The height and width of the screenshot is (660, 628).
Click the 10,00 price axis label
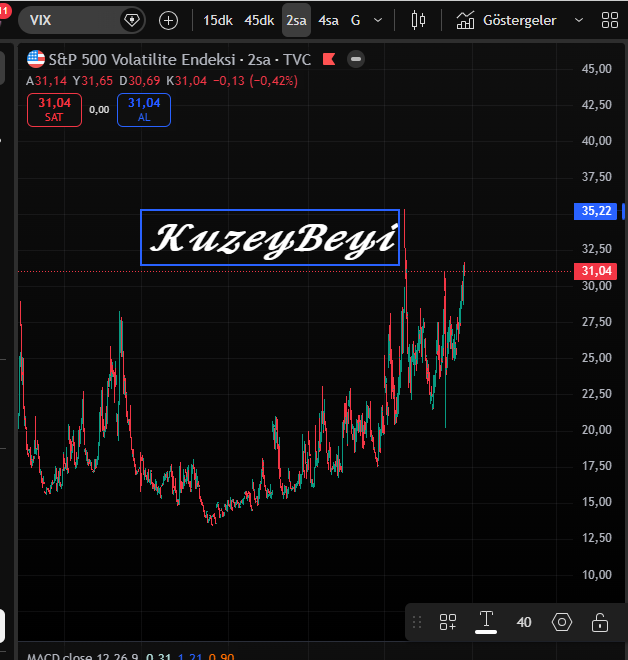click(x=596, y=575)
